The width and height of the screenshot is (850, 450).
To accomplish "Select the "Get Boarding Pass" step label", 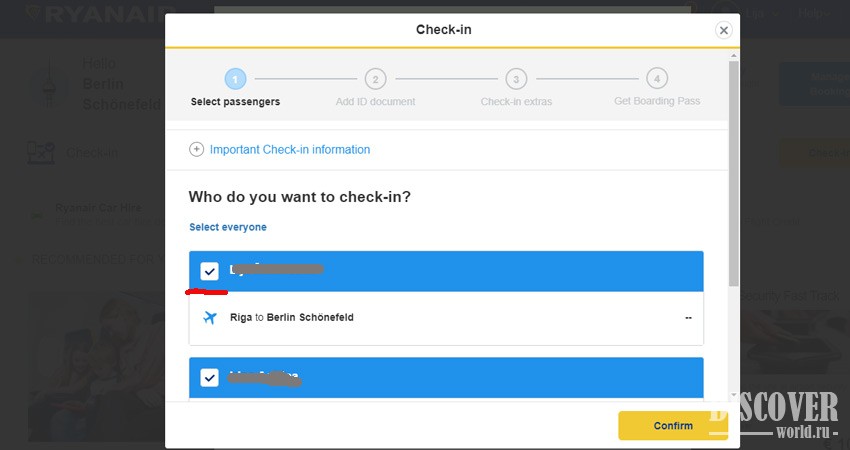I will pyautogui.click(x=656, y=102).
